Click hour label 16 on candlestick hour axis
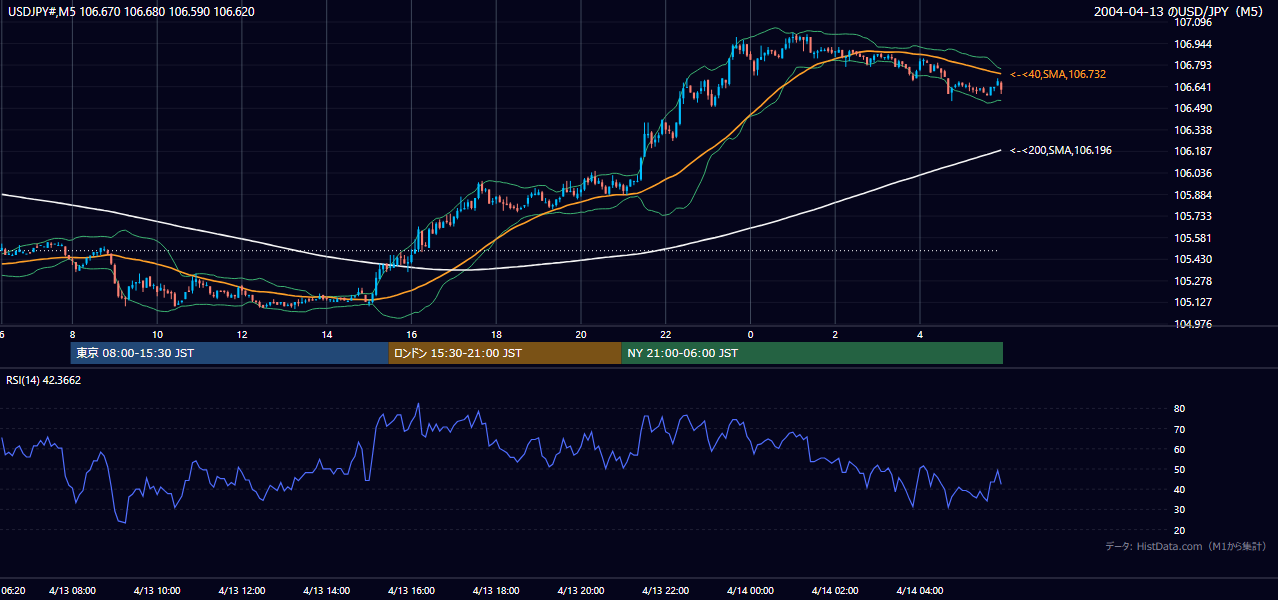 (x=411, y=334)
